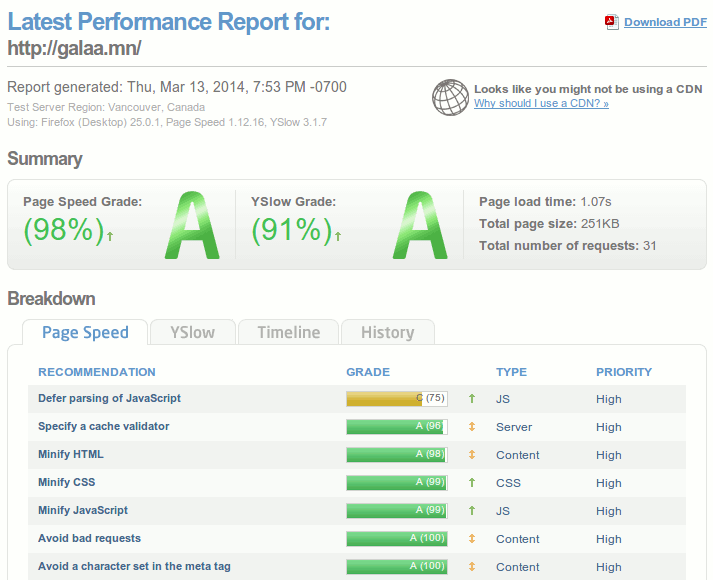713x580 pixels.
Task: Select the History tab
Action: (x=387, y=333)
